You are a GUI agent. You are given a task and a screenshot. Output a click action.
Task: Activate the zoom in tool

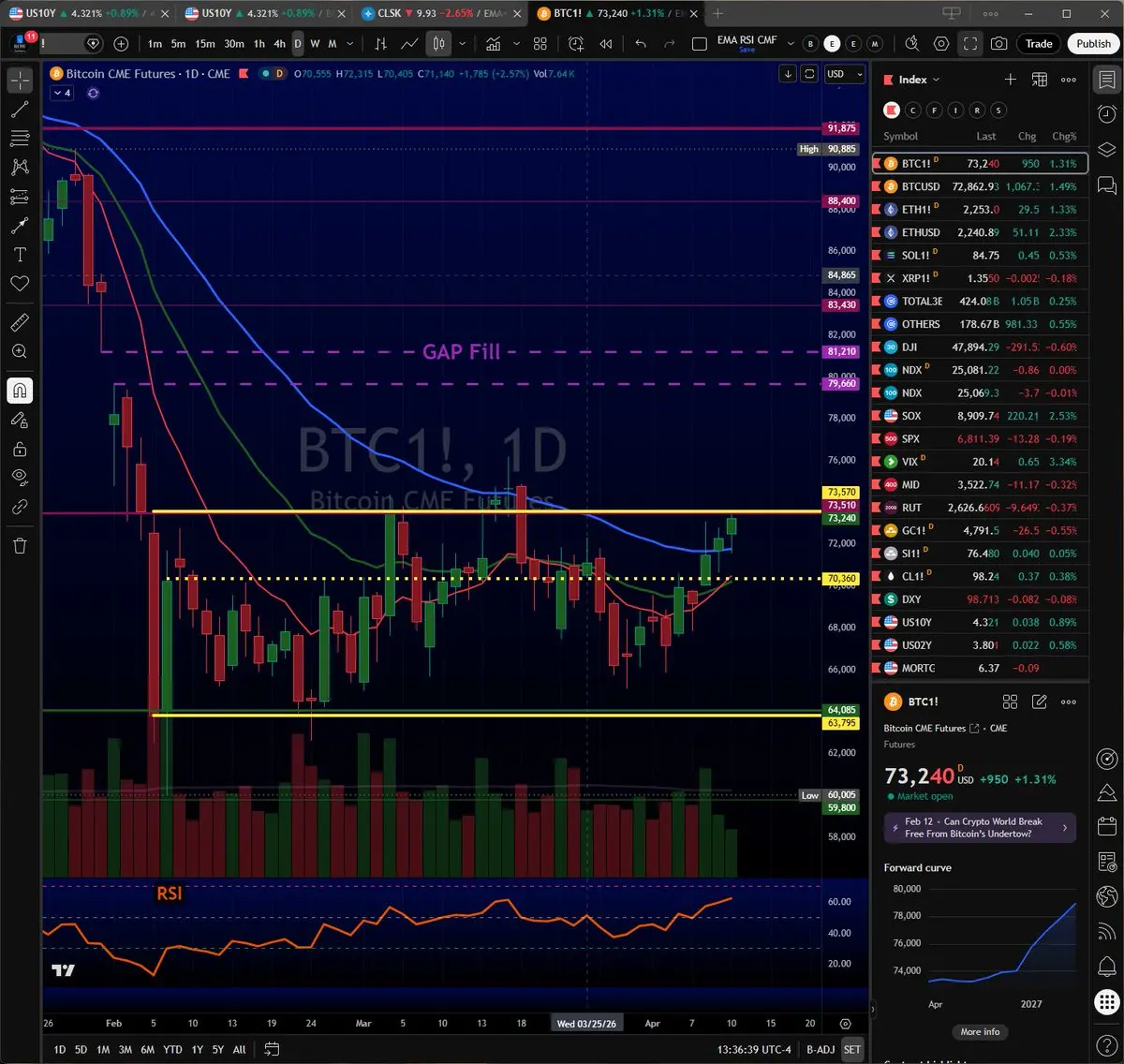[20, 351]
